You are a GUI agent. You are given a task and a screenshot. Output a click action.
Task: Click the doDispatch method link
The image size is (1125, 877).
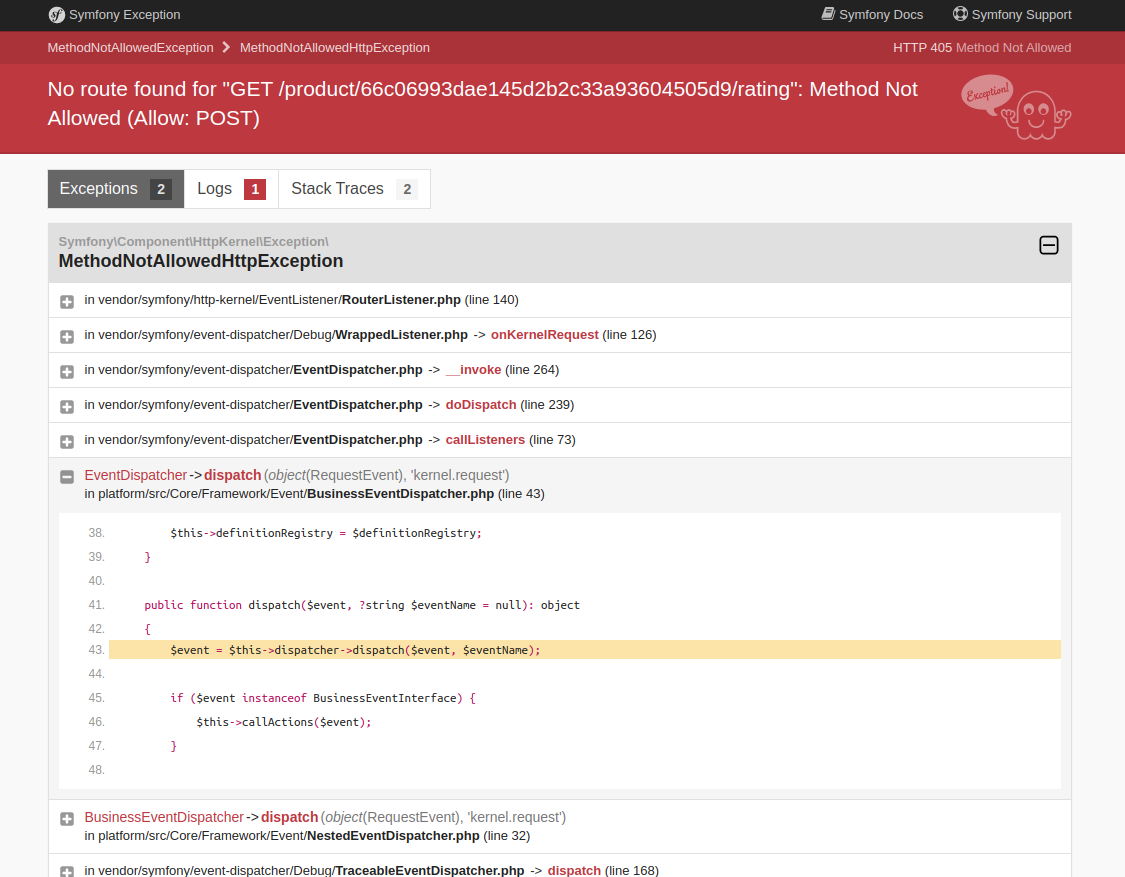click(x=481, y=404)
